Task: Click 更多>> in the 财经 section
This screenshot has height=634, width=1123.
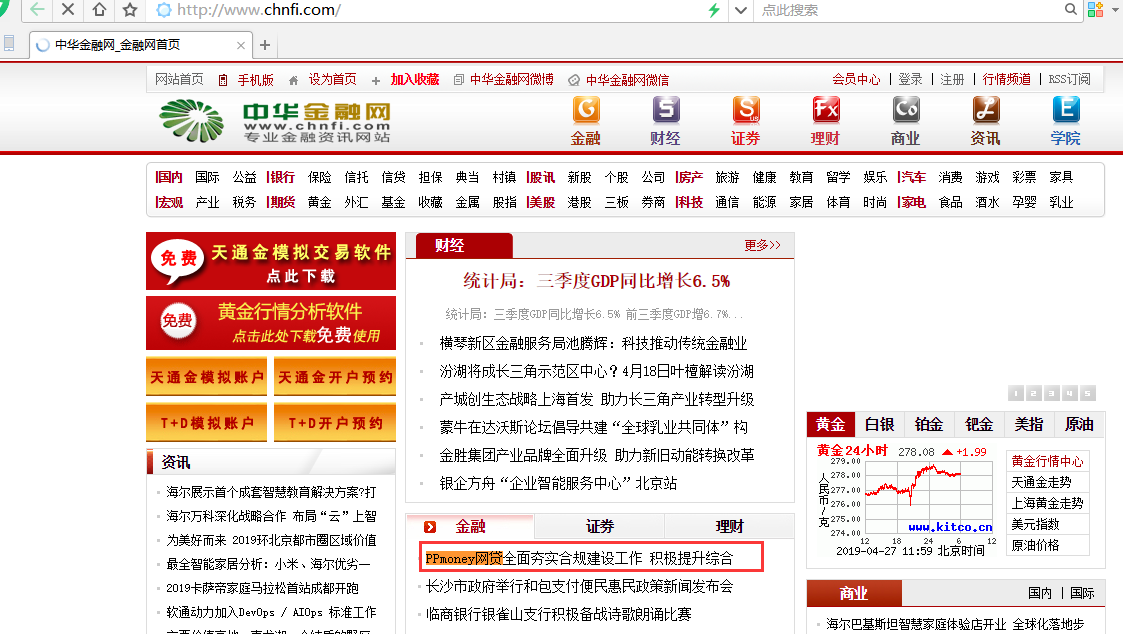Action: (x=762, y=246)
